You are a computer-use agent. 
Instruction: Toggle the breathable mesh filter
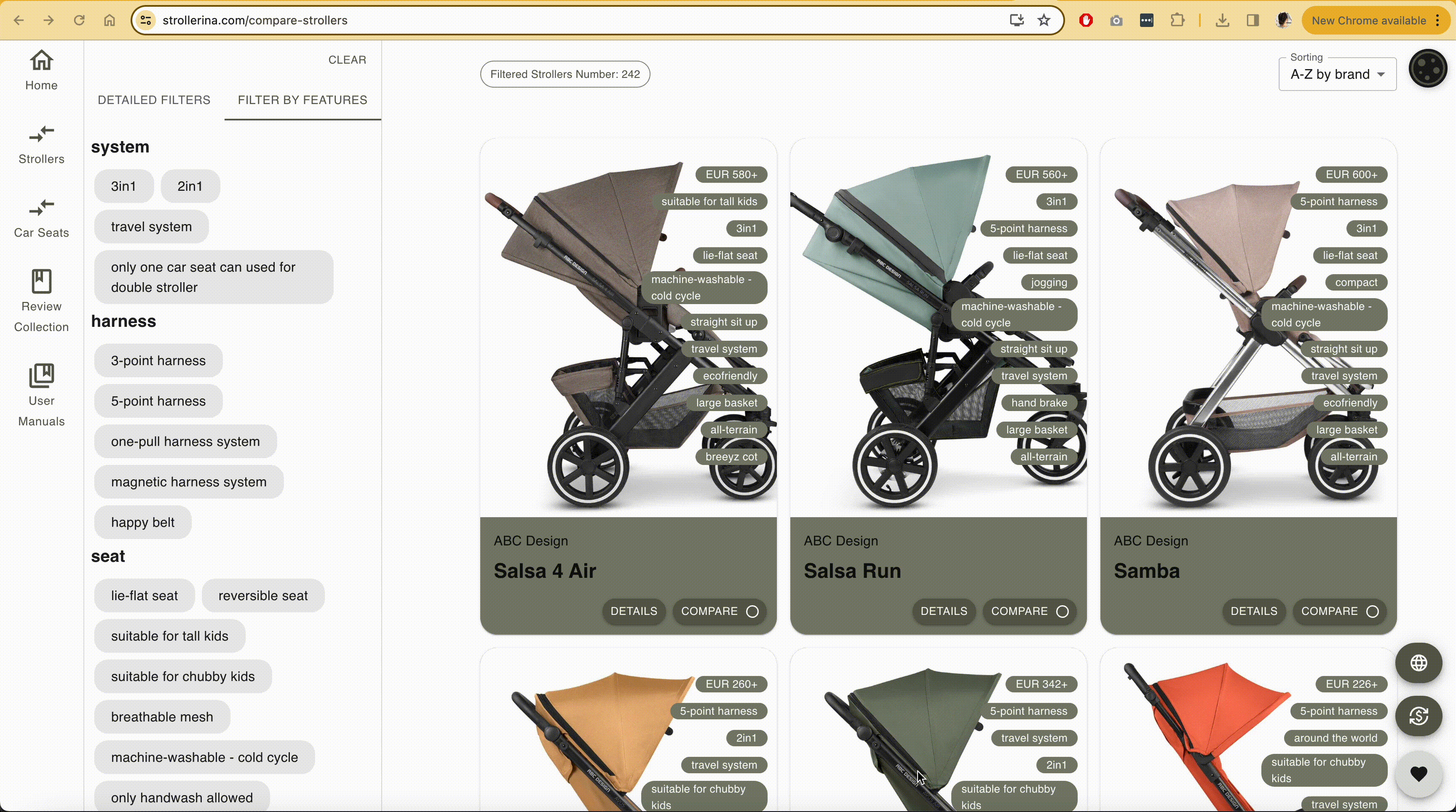162,717
